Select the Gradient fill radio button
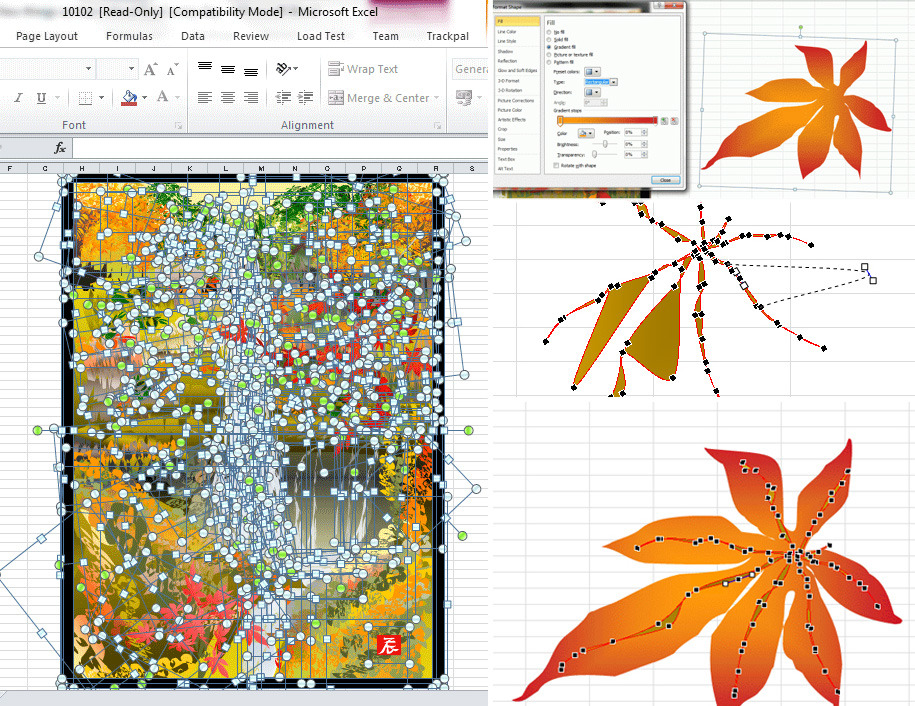 547,47
